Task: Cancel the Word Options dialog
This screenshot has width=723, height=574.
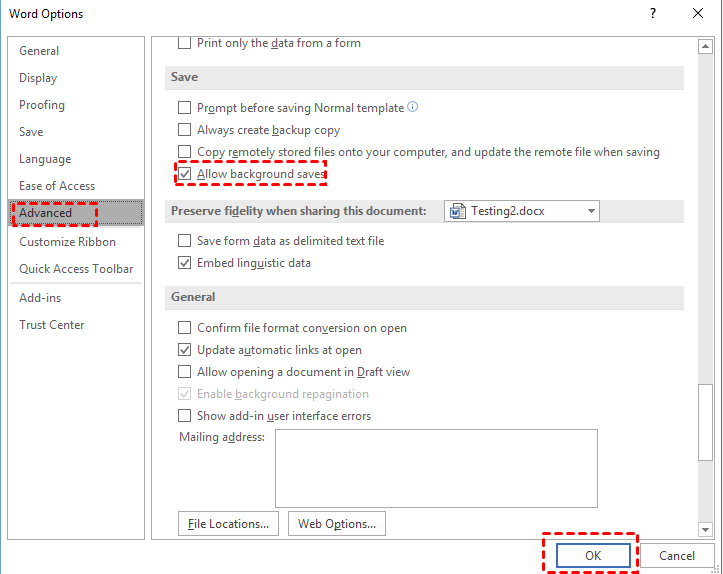Action: pyautogui.click(x=676, y=556)
